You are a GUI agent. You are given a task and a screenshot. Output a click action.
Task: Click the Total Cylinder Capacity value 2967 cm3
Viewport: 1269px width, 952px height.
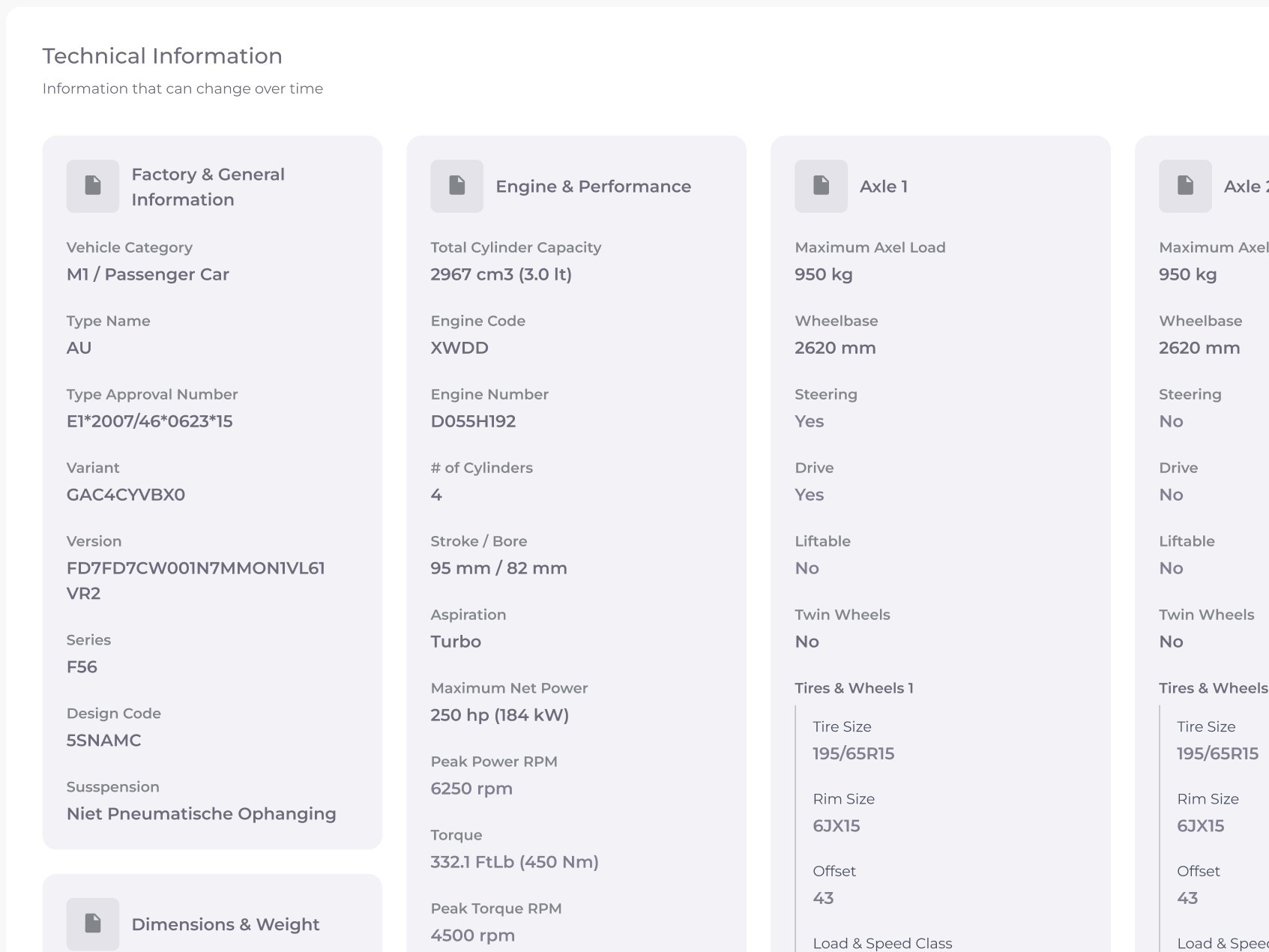[x=501, y=274]
